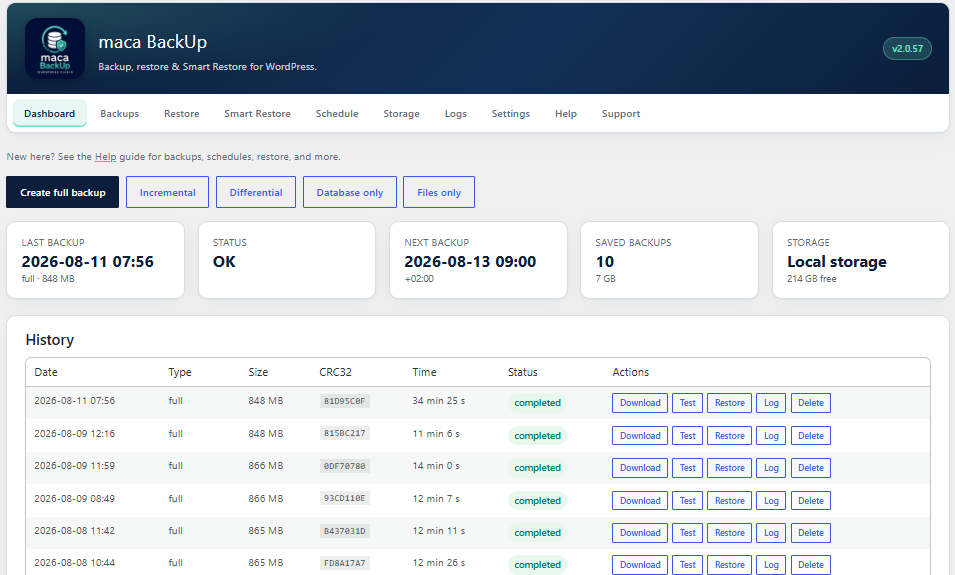Test the 2026-08-09 12:16 backup
The height and width of the screenshot is (575, 955).
[x=688, y=436]
